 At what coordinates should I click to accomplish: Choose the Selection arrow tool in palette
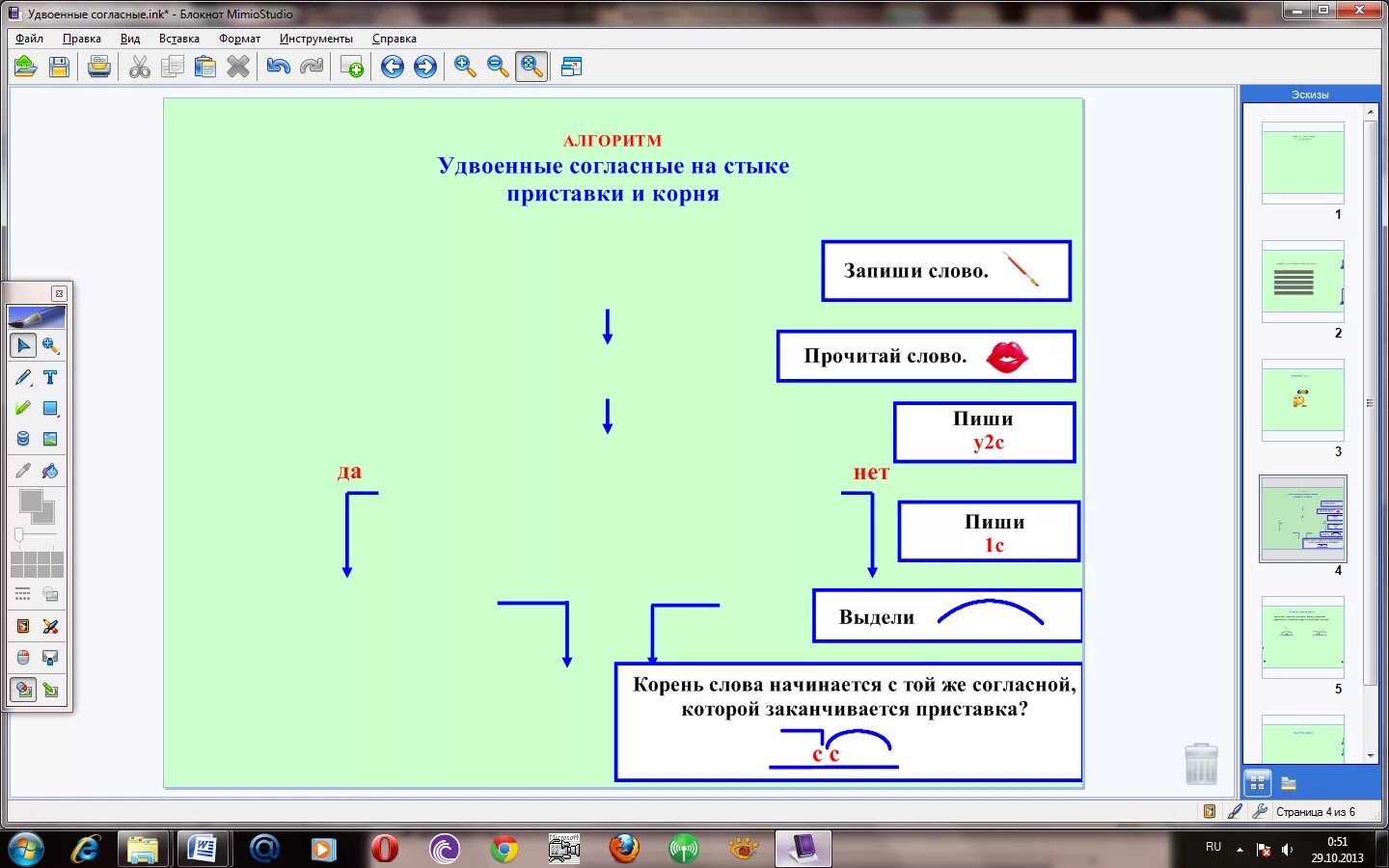[23, 345]
